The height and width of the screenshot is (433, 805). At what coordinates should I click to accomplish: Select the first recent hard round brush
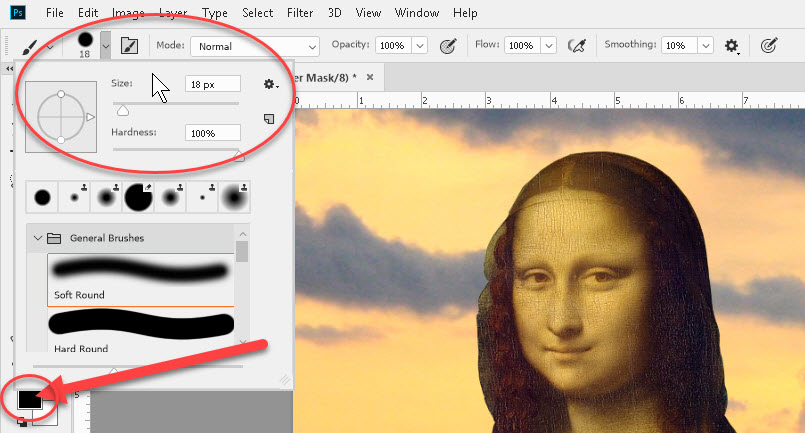click(42, 197)
